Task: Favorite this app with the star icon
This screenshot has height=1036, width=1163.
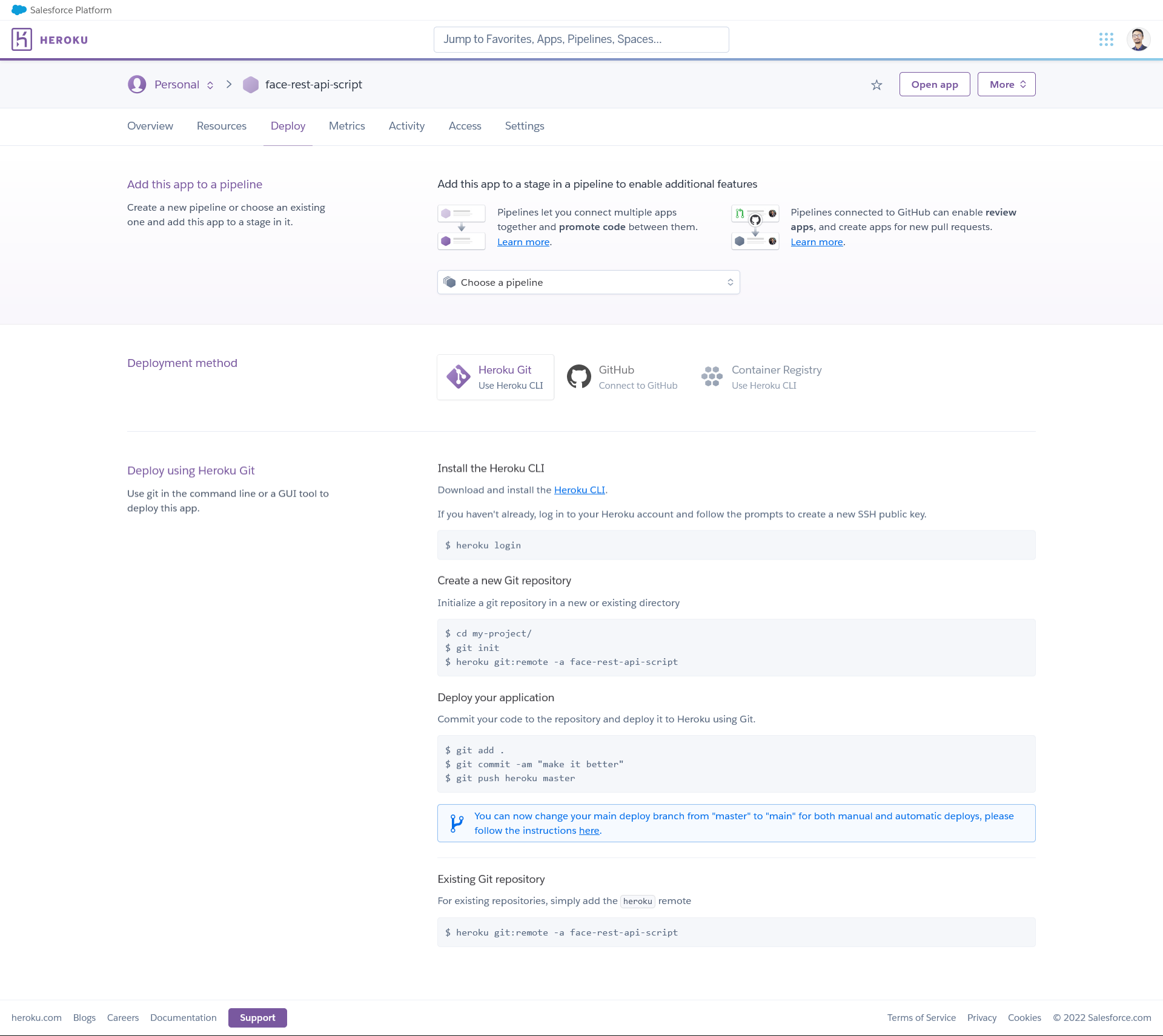Action: click(876, 85)
